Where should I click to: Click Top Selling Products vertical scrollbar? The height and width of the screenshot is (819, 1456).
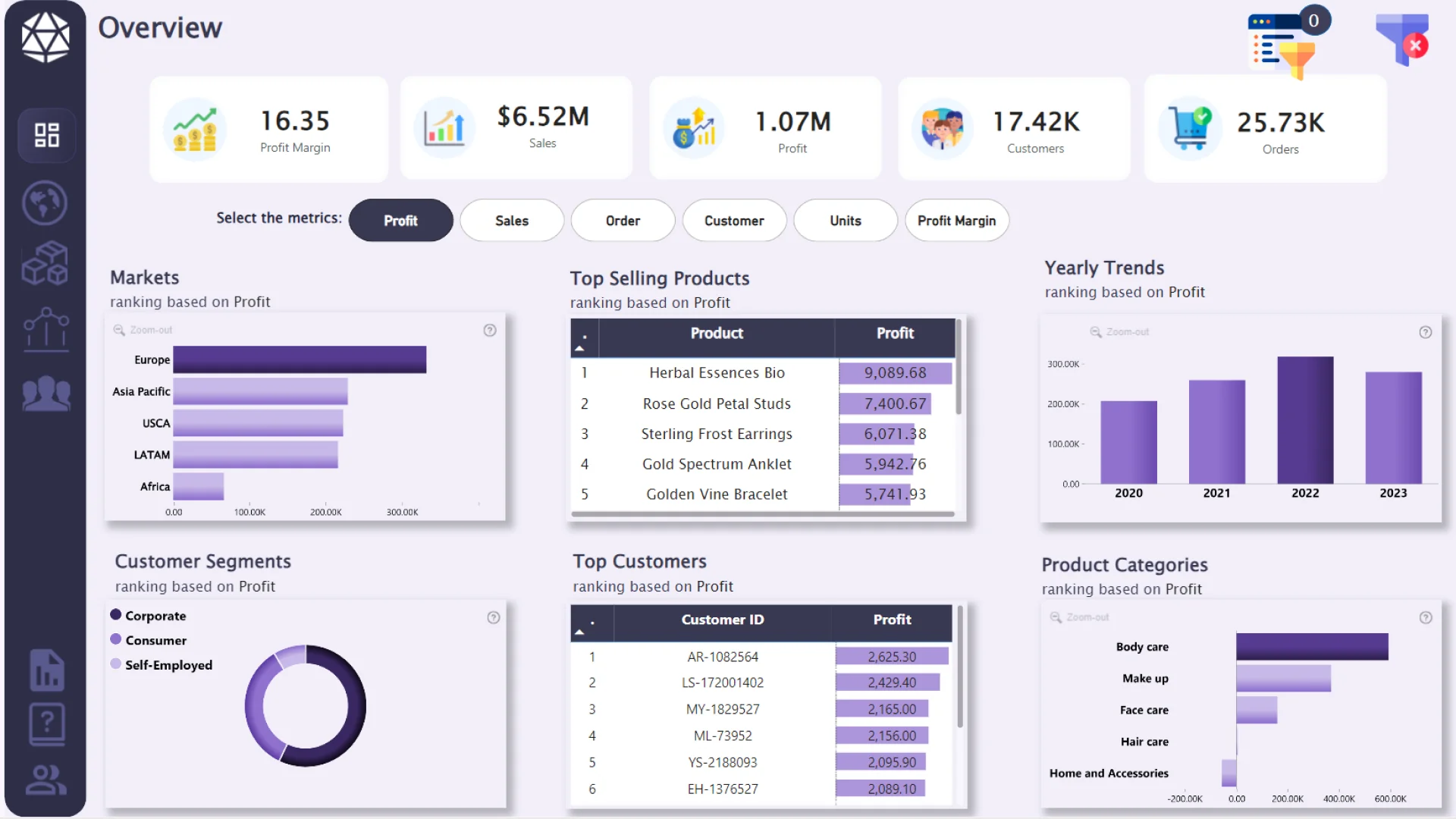click(x=959, y=367)
